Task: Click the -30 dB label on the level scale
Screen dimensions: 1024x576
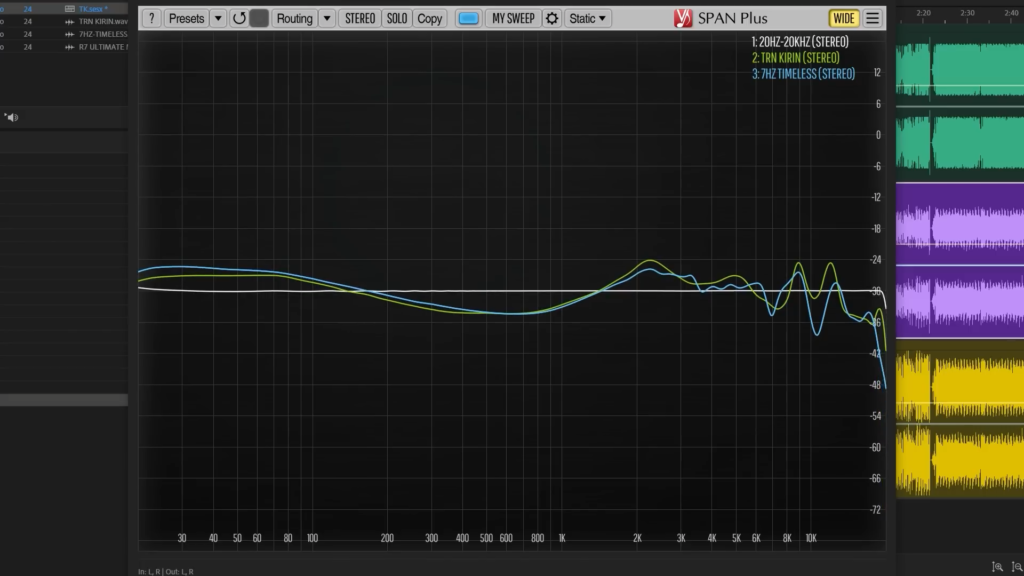Action: (876, 291)
